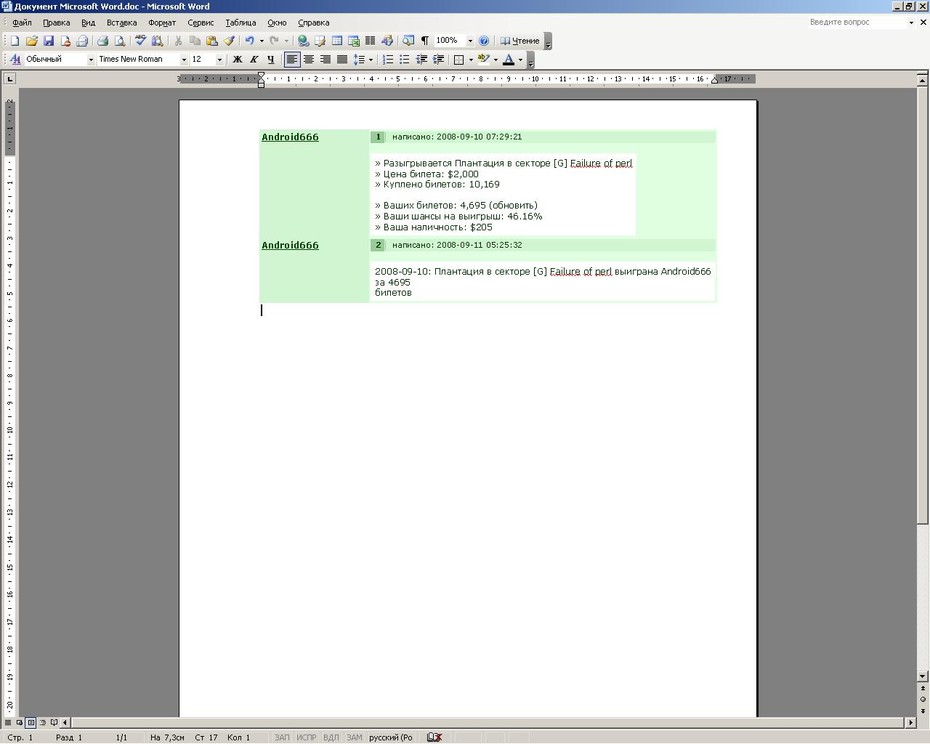Open the font size 12 dropdown

pos(219,59)
